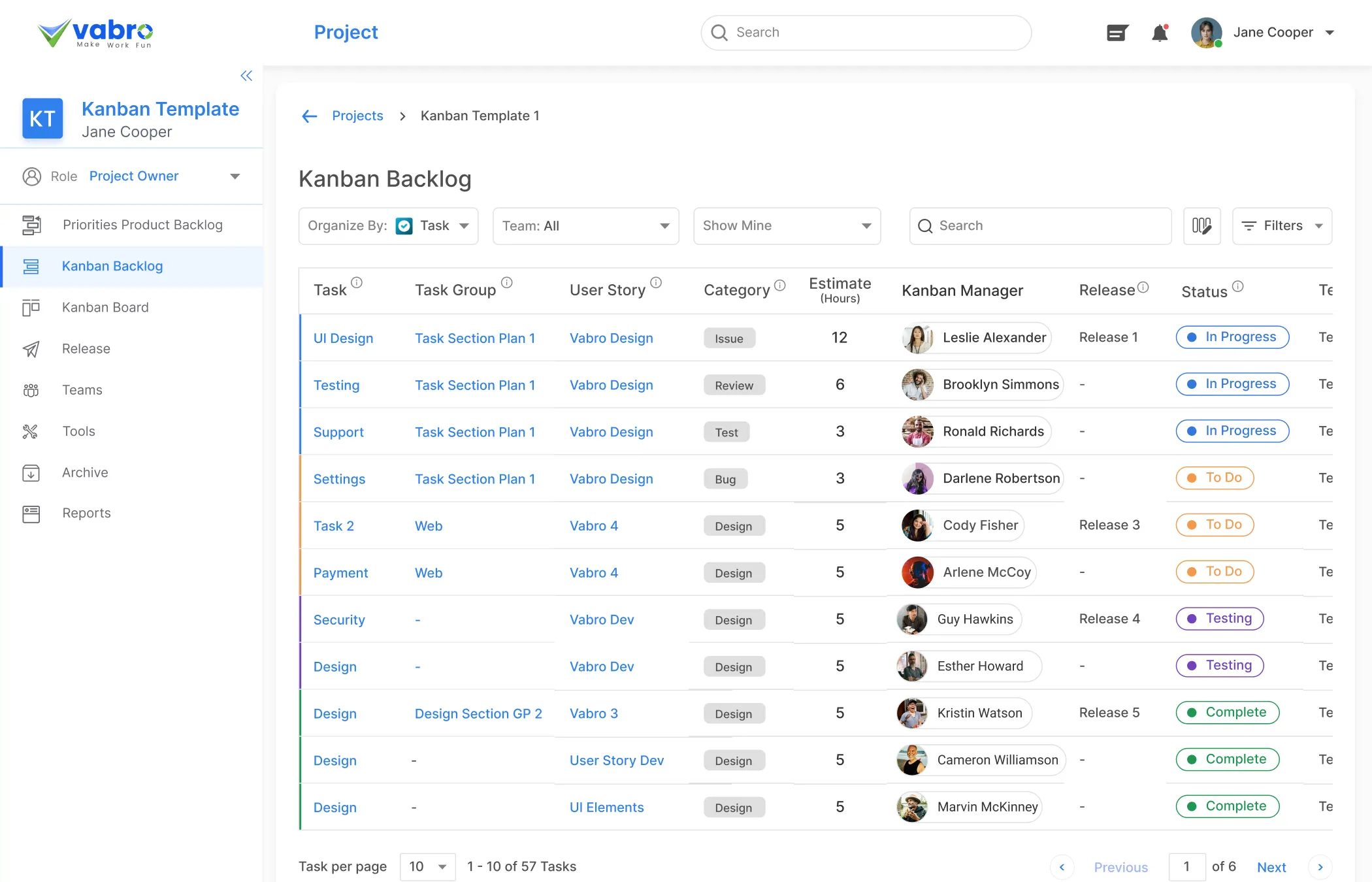Open the messages icon in header
The width and height of the screenshot is (1372, 882).
[1117, 33]
